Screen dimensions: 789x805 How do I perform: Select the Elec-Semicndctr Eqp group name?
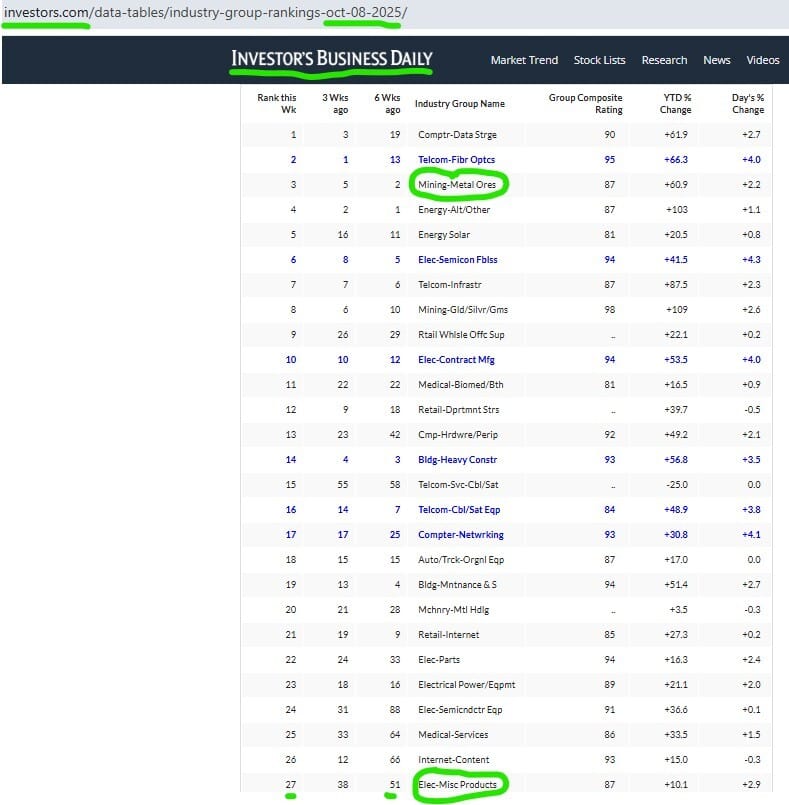(460, 710)
